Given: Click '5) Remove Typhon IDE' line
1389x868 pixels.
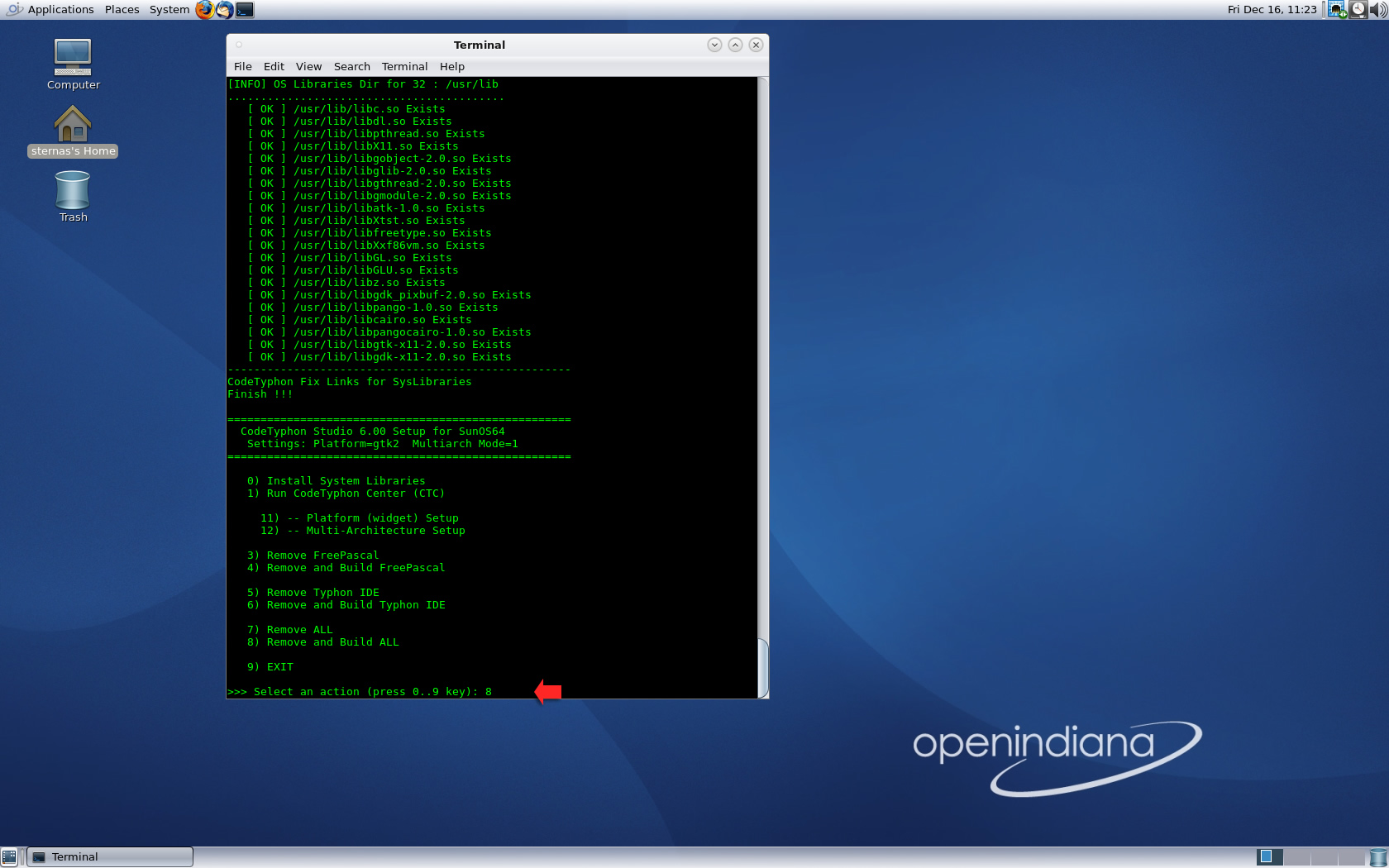Looking at the screenshot, I should (x=313, y=593).
